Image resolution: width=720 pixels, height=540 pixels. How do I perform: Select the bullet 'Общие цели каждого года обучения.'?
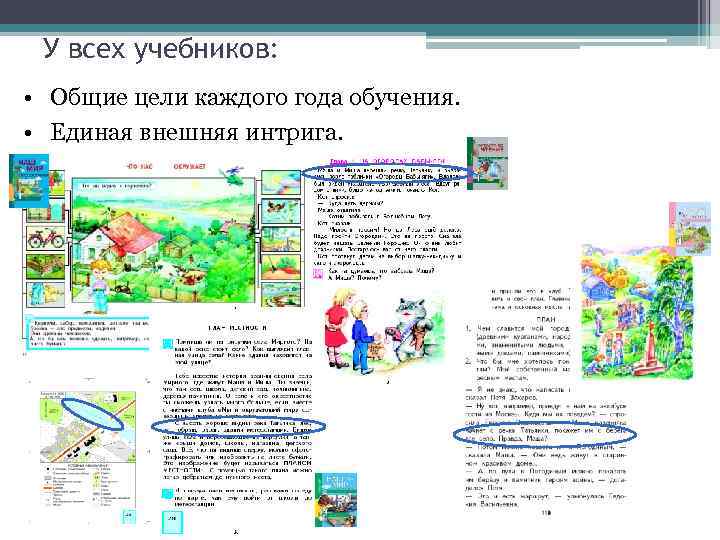coord(255,98)
